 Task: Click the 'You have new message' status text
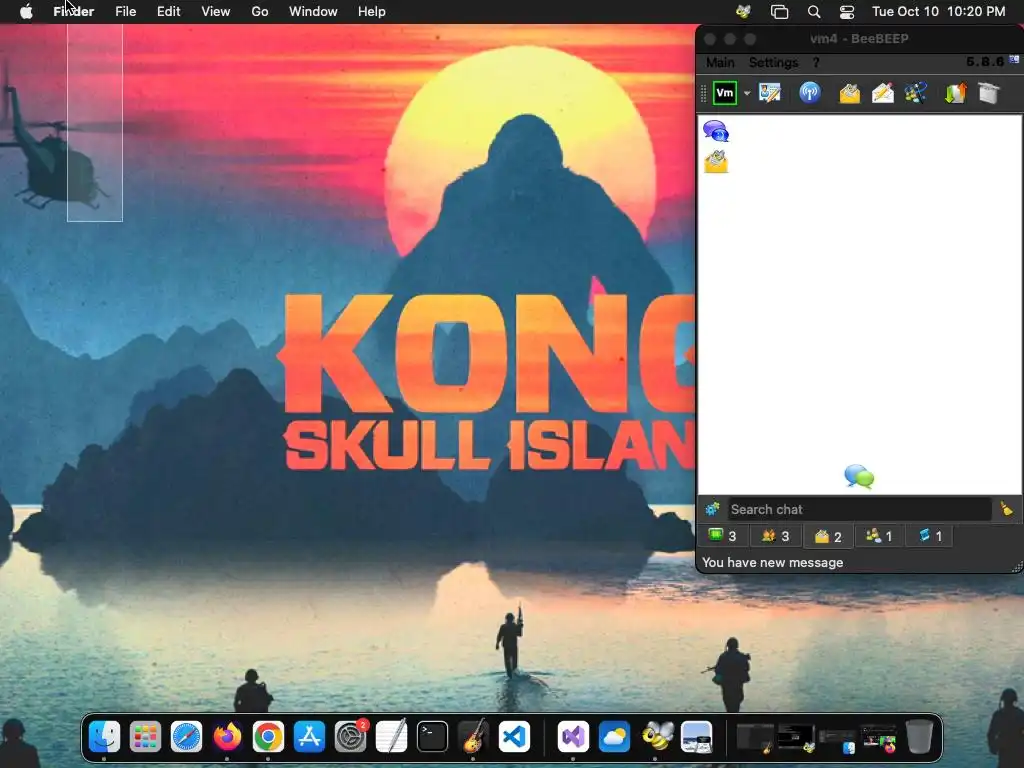point(773,562)
